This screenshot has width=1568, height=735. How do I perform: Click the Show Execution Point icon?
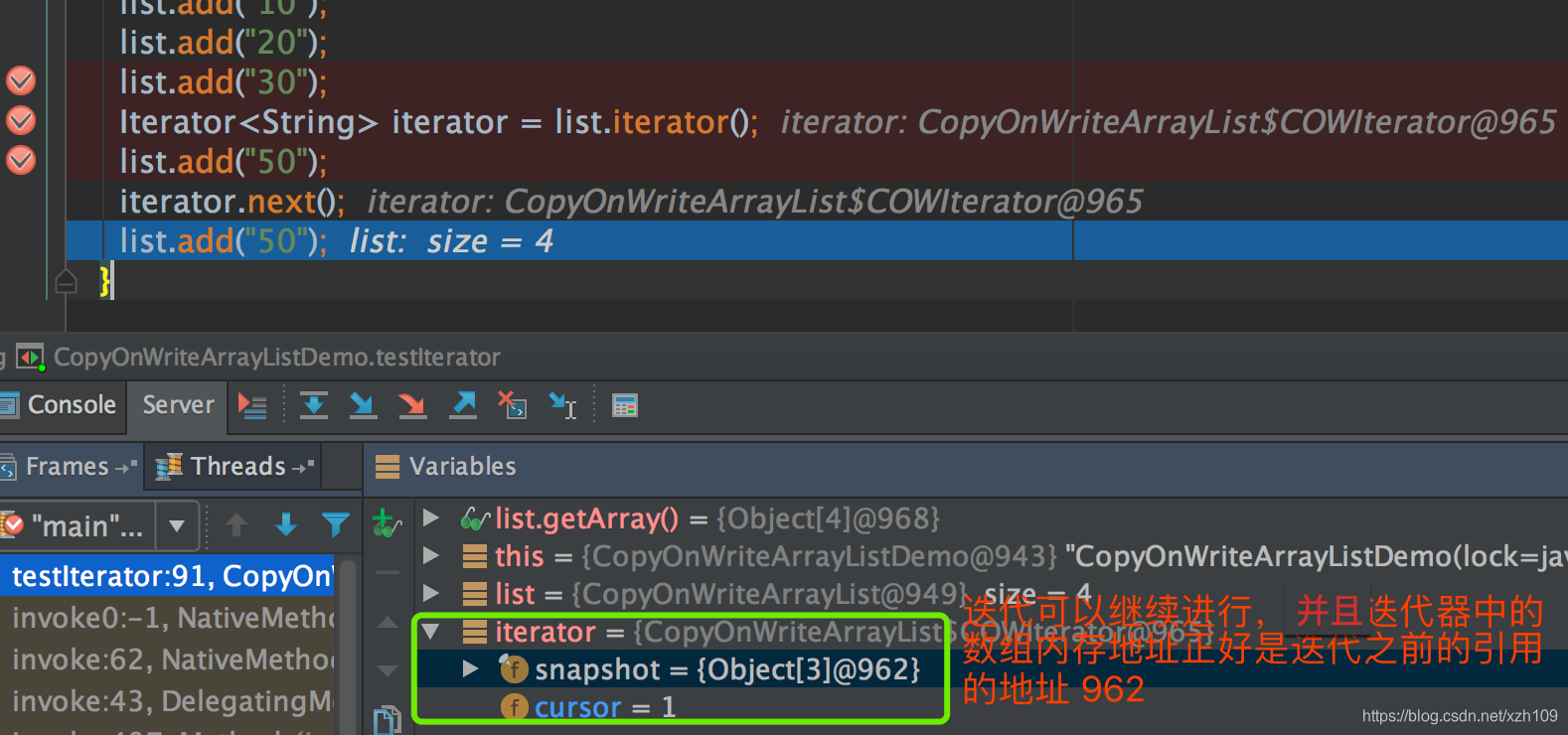(x=252, y=405)
